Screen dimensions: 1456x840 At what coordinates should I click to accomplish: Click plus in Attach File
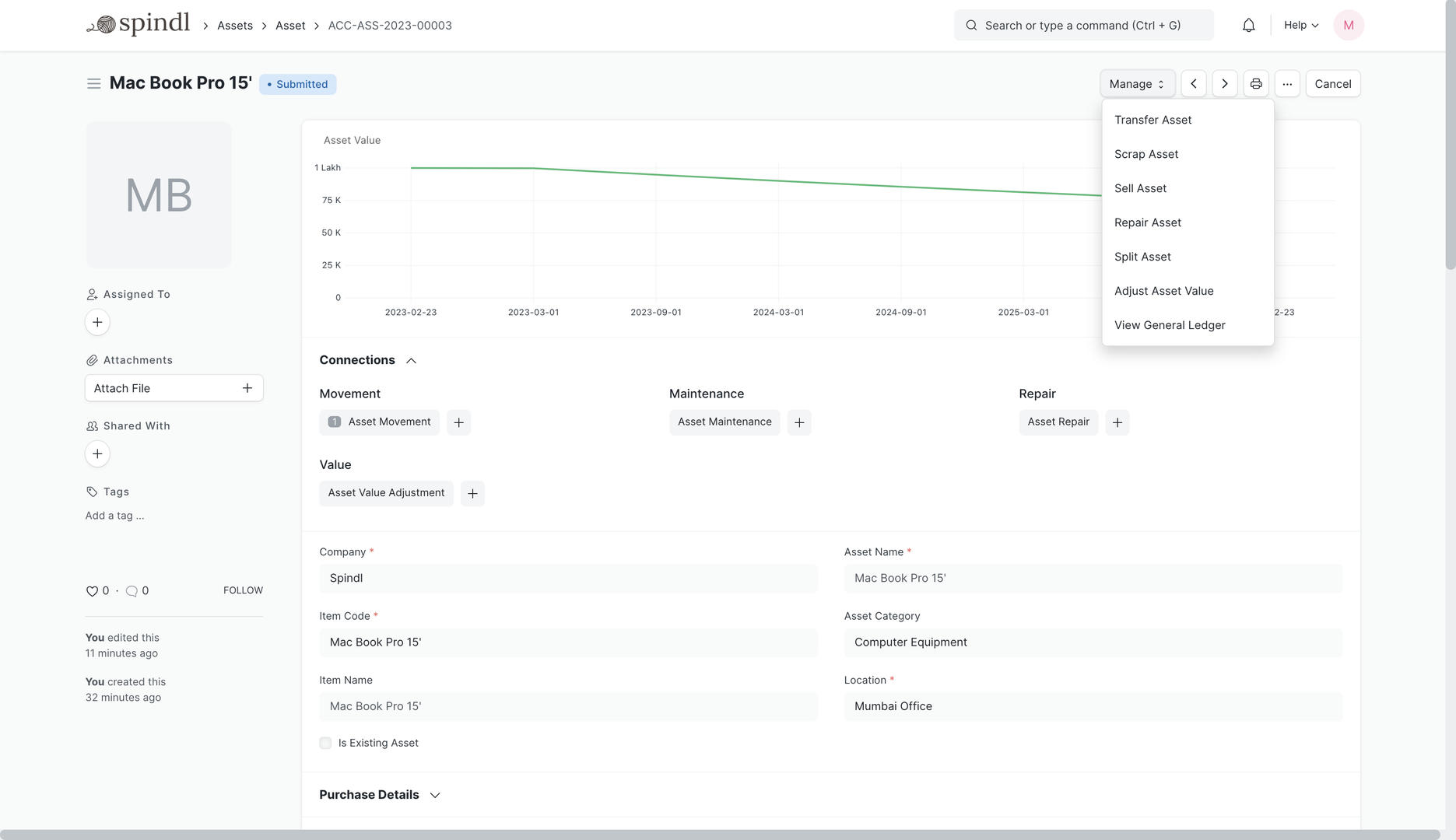point(247,388)
